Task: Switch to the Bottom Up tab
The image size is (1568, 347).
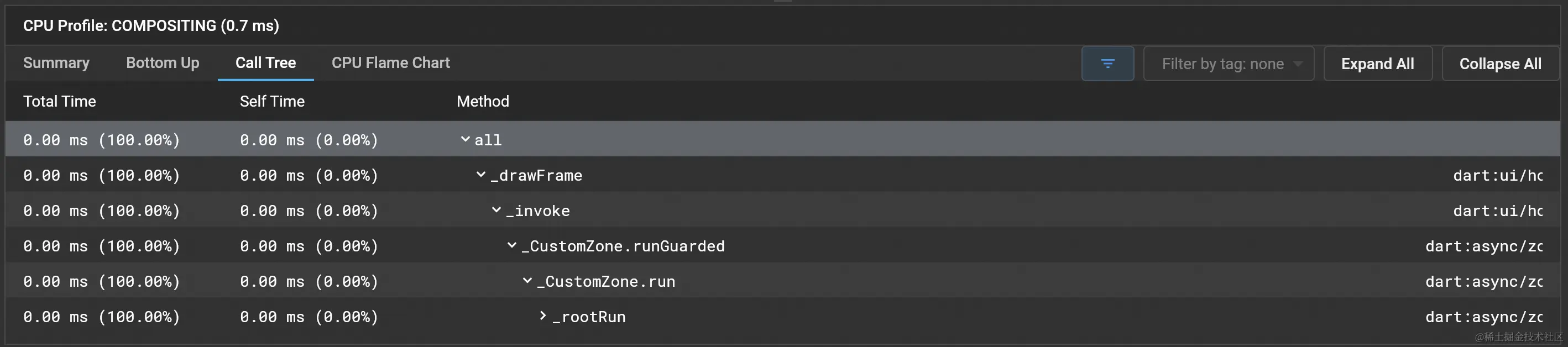Action: pyautogui.click(x=163, y=62)
